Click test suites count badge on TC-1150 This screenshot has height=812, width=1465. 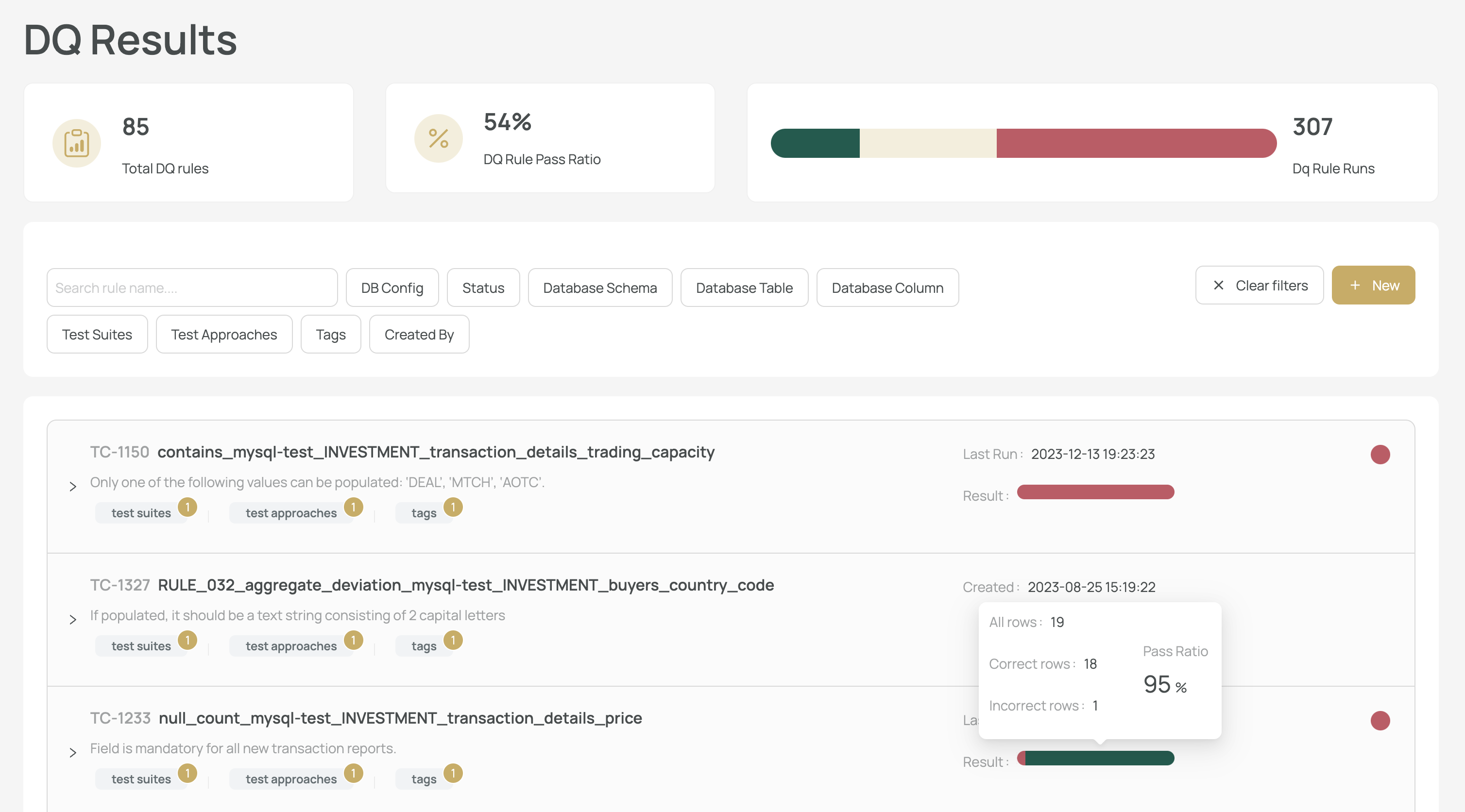pyautogui.click(x=187, y=507)
